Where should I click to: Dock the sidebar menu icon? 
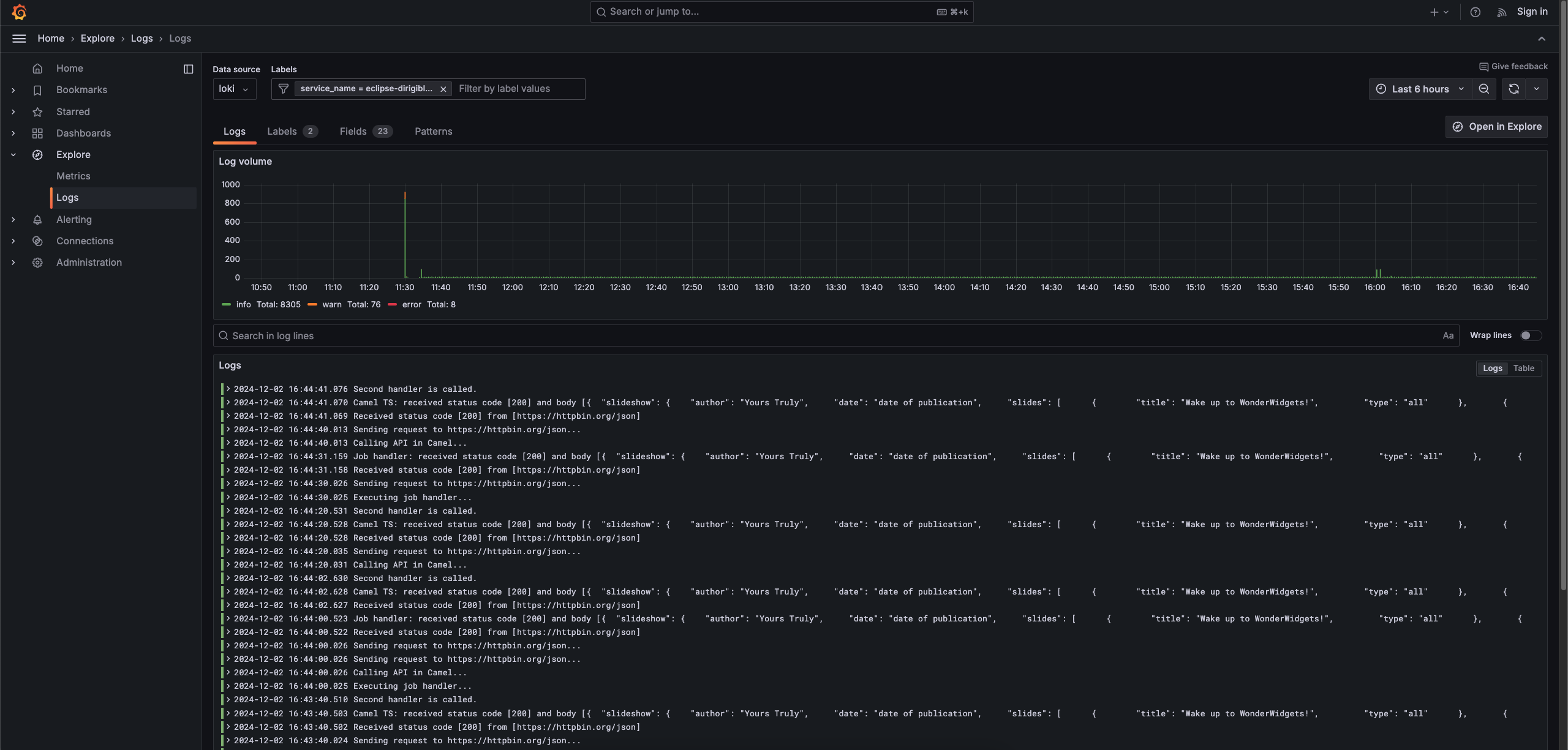[189, 69]
